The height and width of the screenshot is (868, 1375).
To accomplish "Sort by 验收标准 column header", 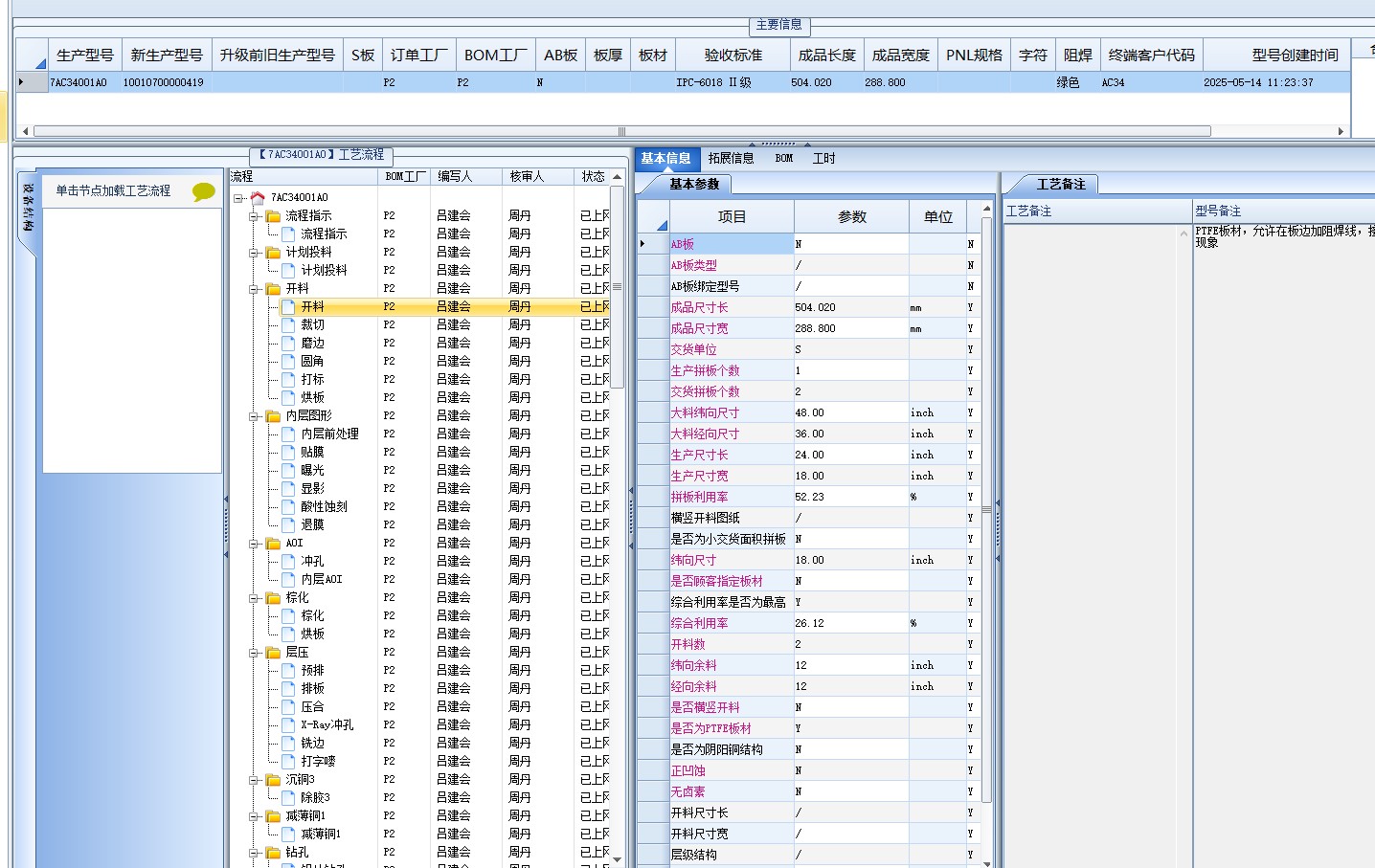I will coord(733,56).
